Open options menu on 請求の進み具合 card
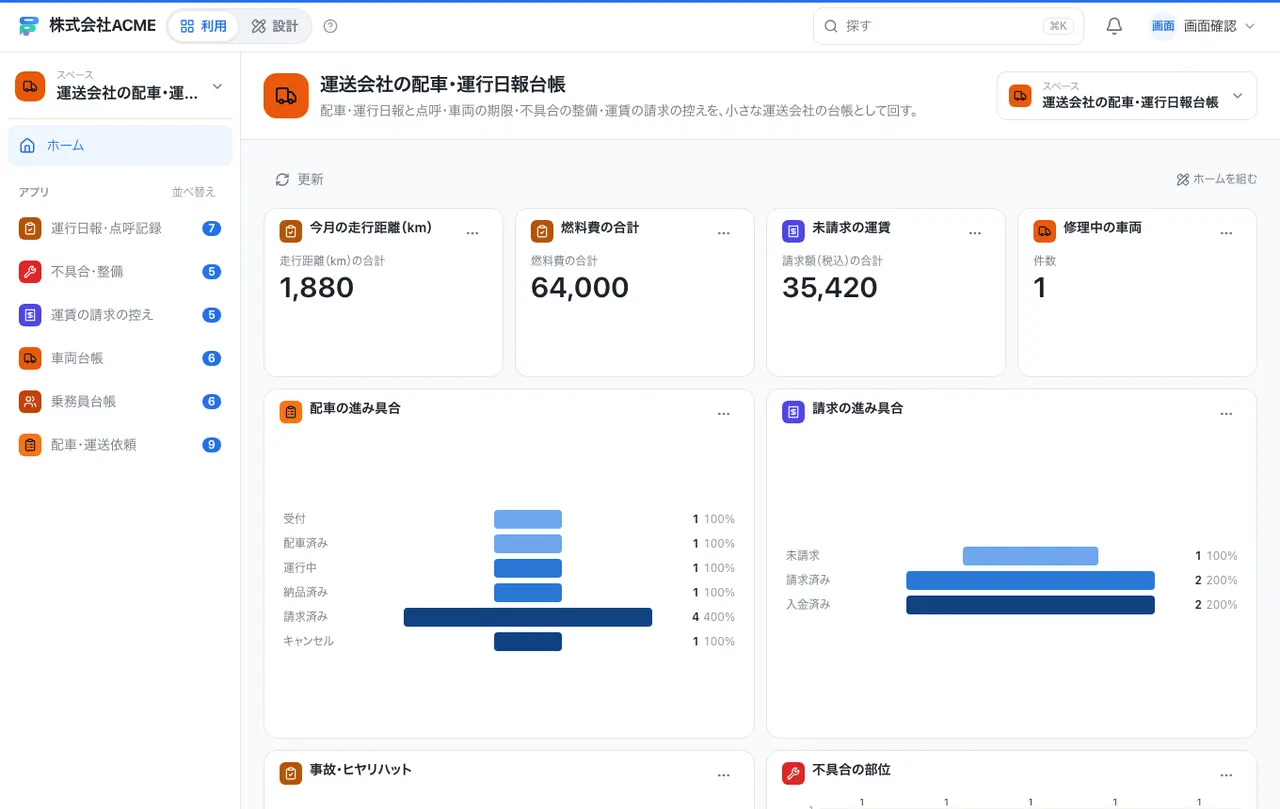This screenshot has width=1280, height=809. click(1227, 414)
